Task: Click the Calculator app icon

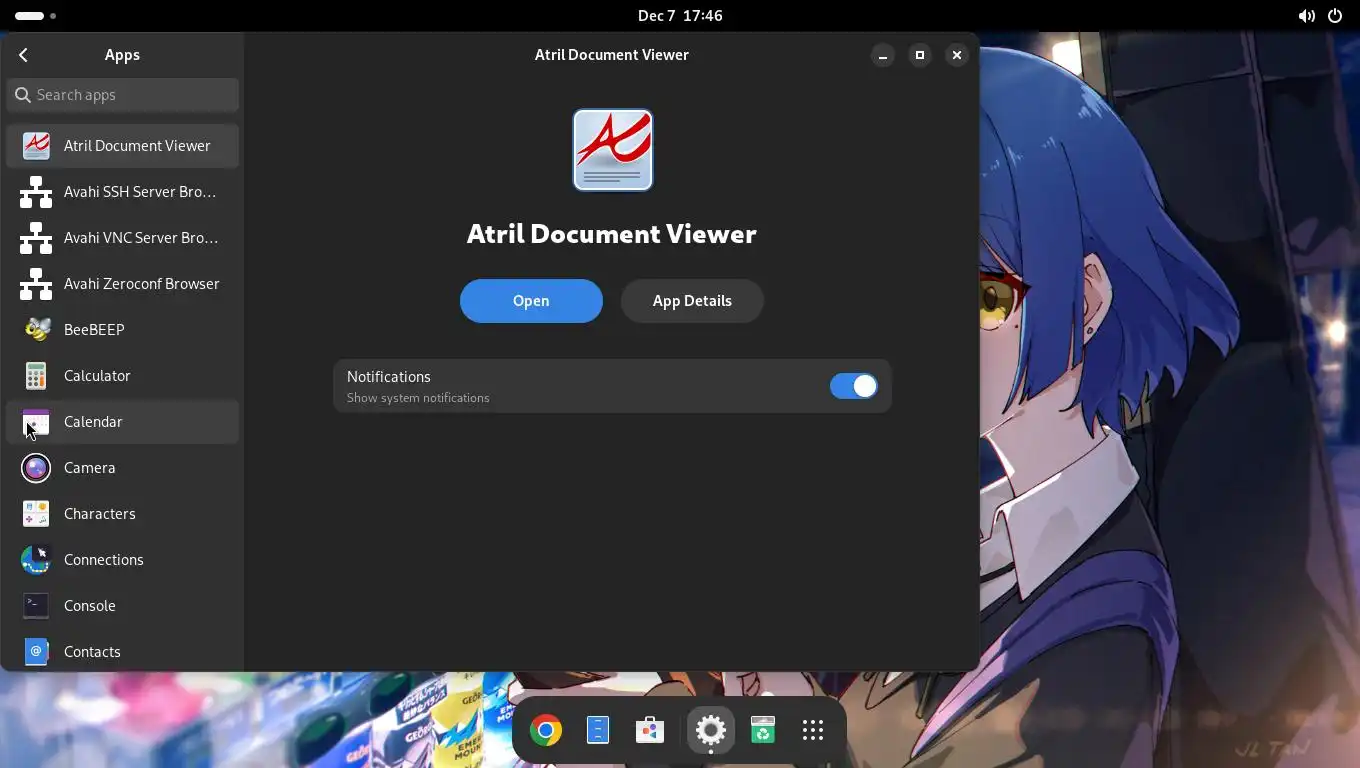Action: tap(36, 376)
